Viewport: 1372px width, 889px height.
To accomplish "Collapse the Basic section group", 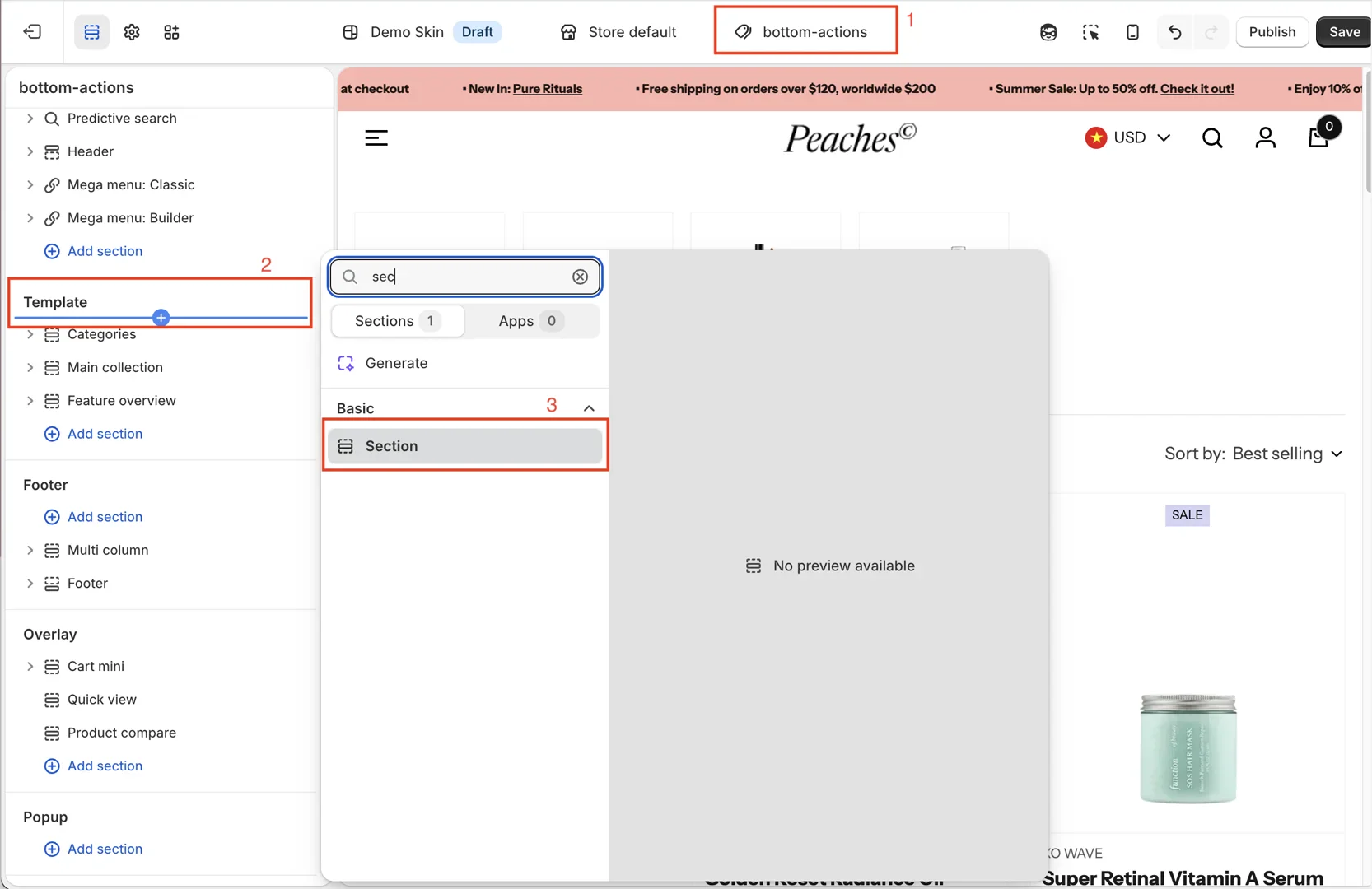I will click(589, 407).
